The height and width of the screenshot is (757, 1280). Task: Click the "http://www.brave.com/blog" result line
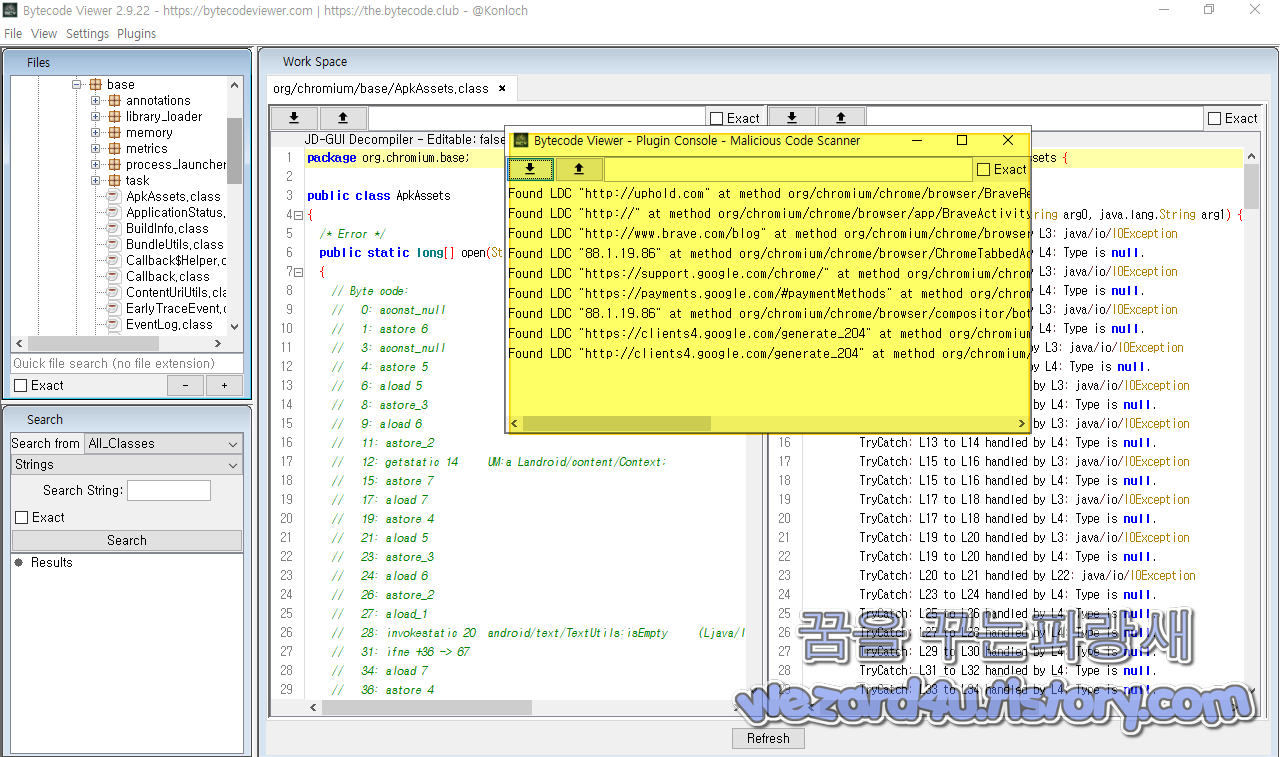[x=769, y=233]
